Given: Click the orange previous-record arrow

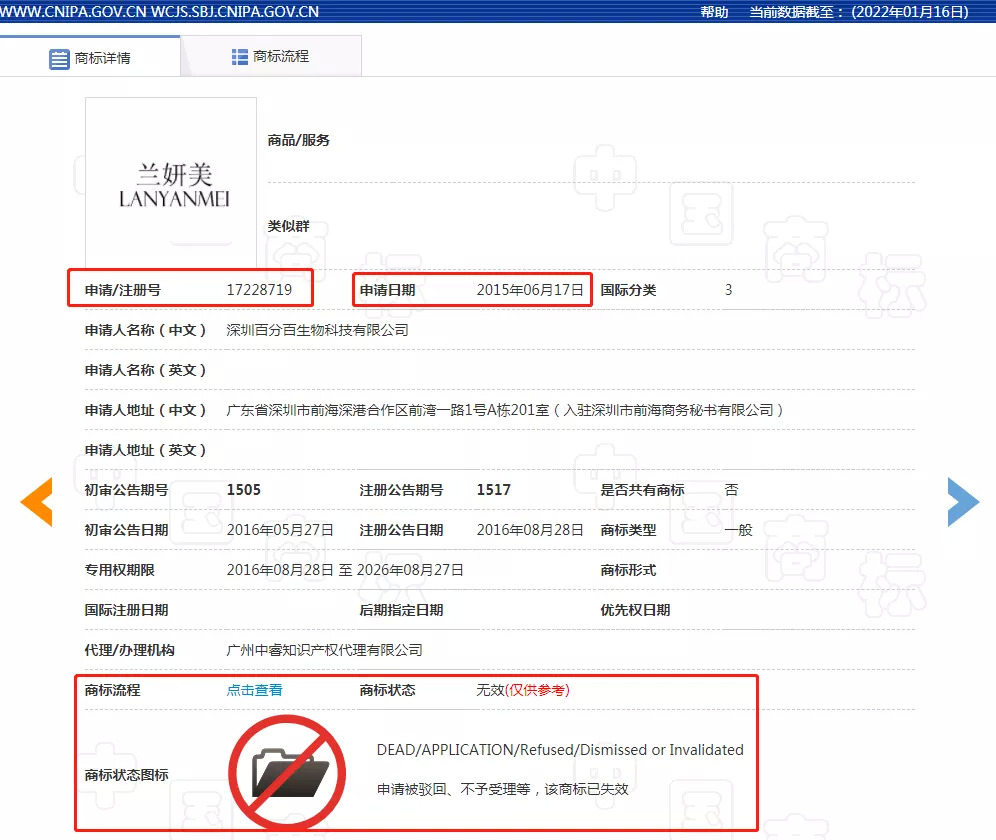Looking at the screenshot, I should pyautogui.click(x=37, y=502).
